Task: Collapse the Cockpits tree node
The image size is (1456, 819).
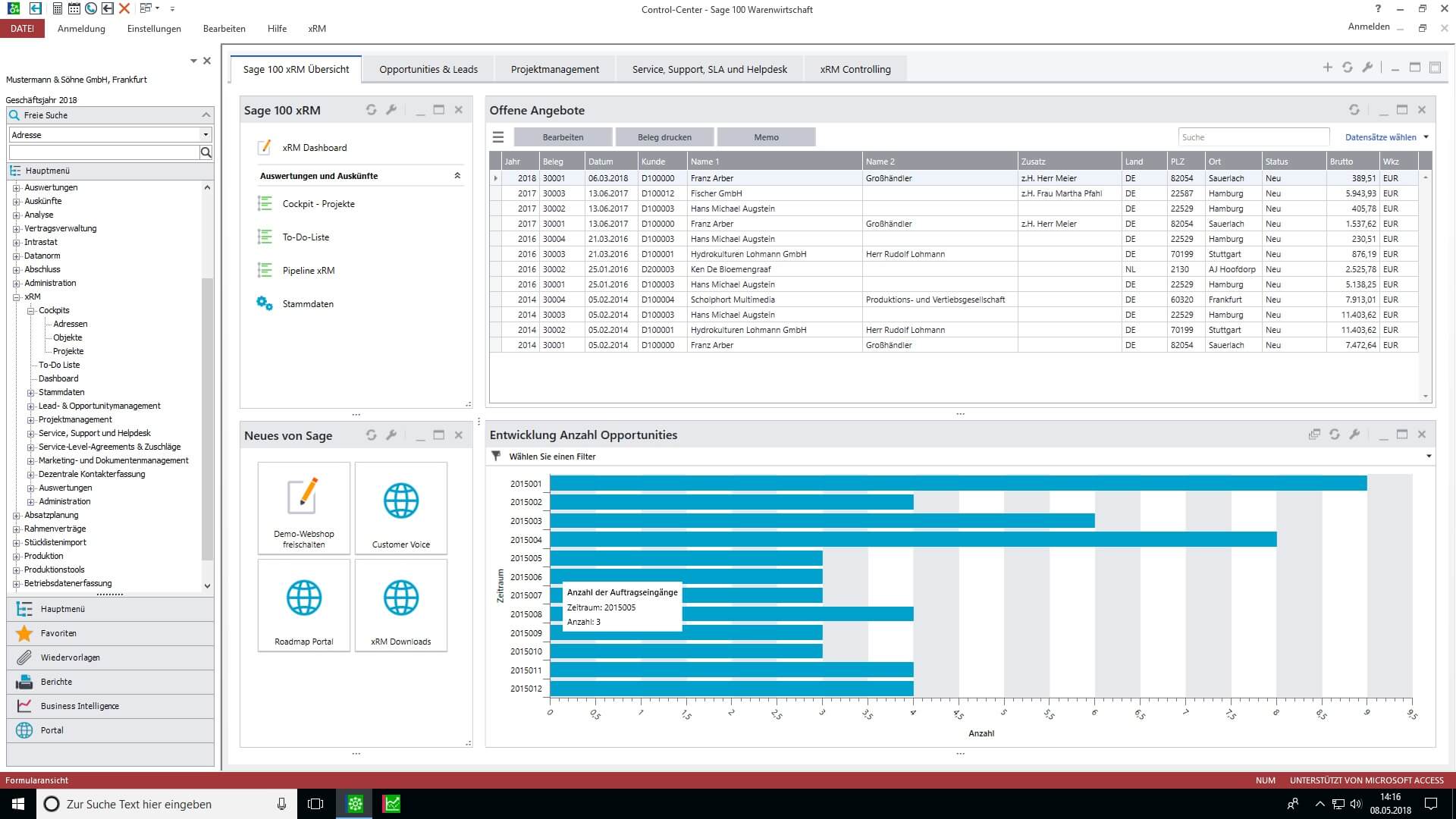Action: (31, 311)
